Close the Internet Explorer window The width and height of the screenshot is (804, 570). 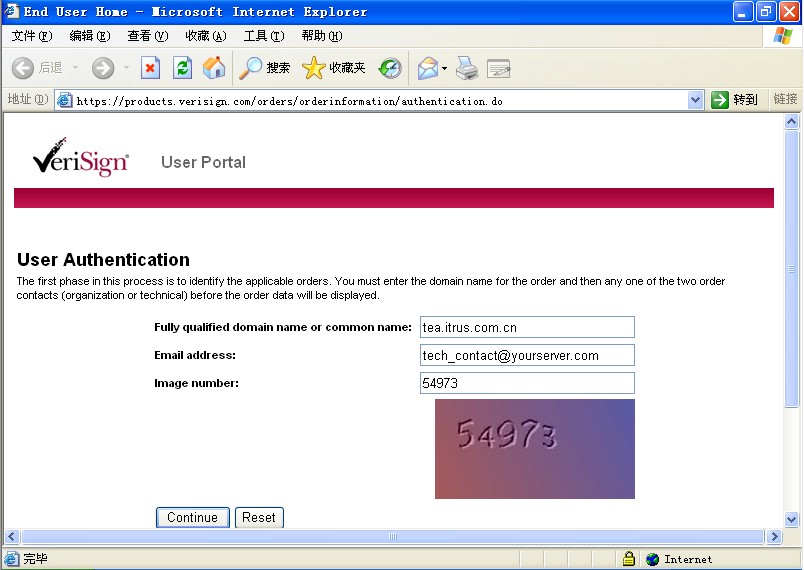789,11
